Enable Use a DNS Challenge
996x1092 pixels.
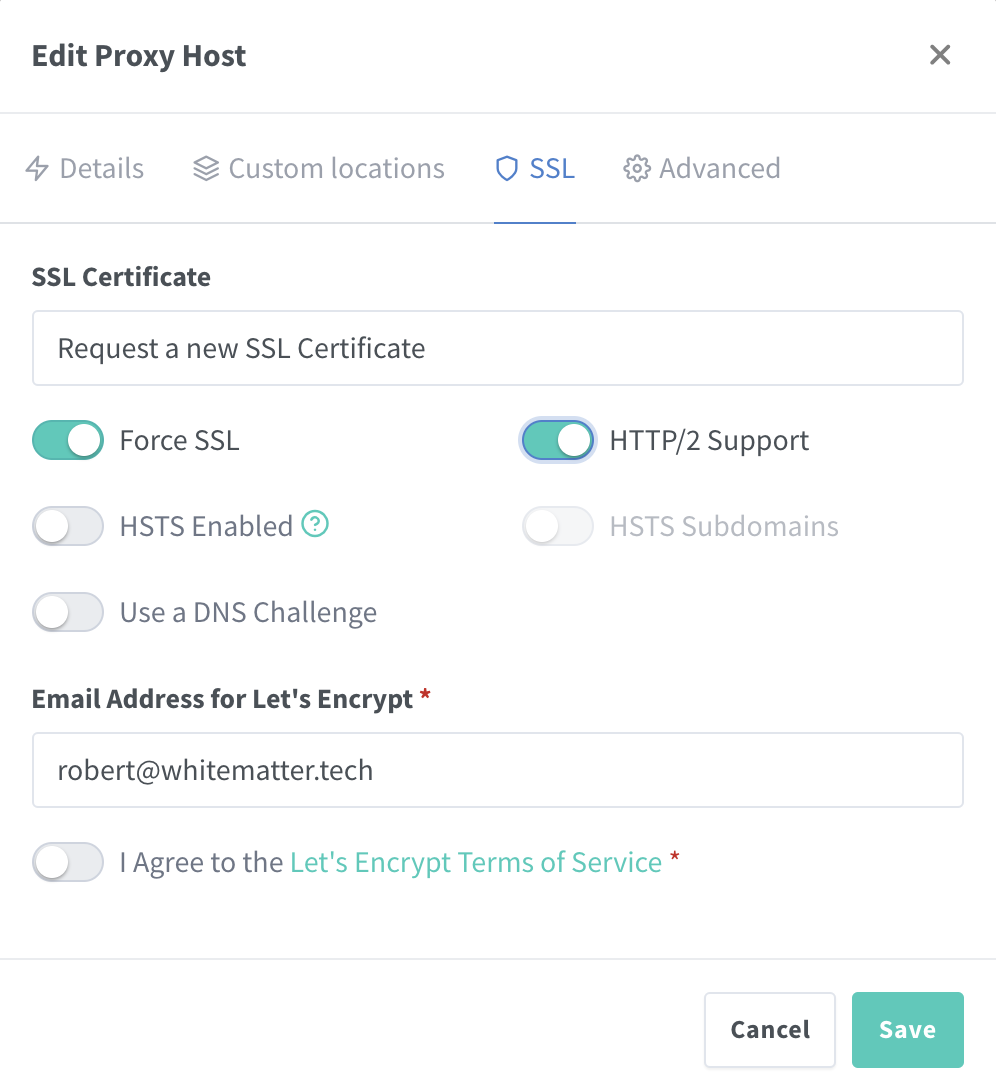click(x=68, y=612)
